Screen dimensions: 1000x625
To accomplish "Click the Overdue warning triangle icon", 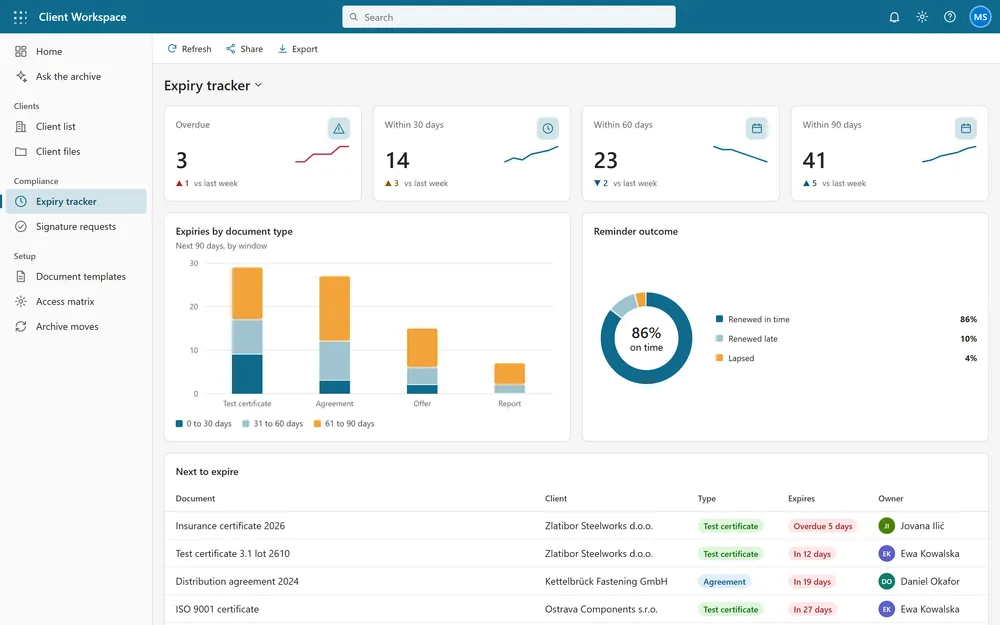I will pos(339,129).
